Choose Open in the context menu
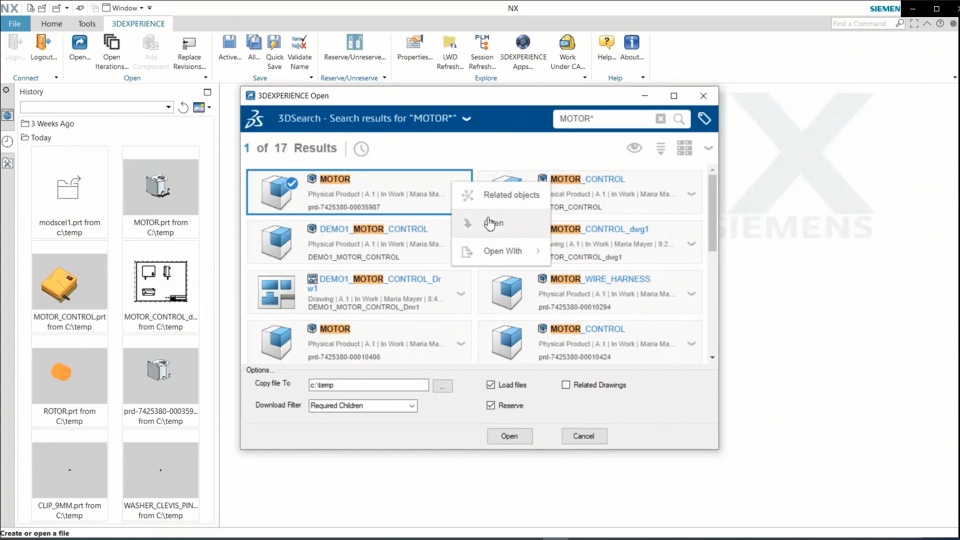The width and height of the screenshot is (960, 540). [500, 223]
